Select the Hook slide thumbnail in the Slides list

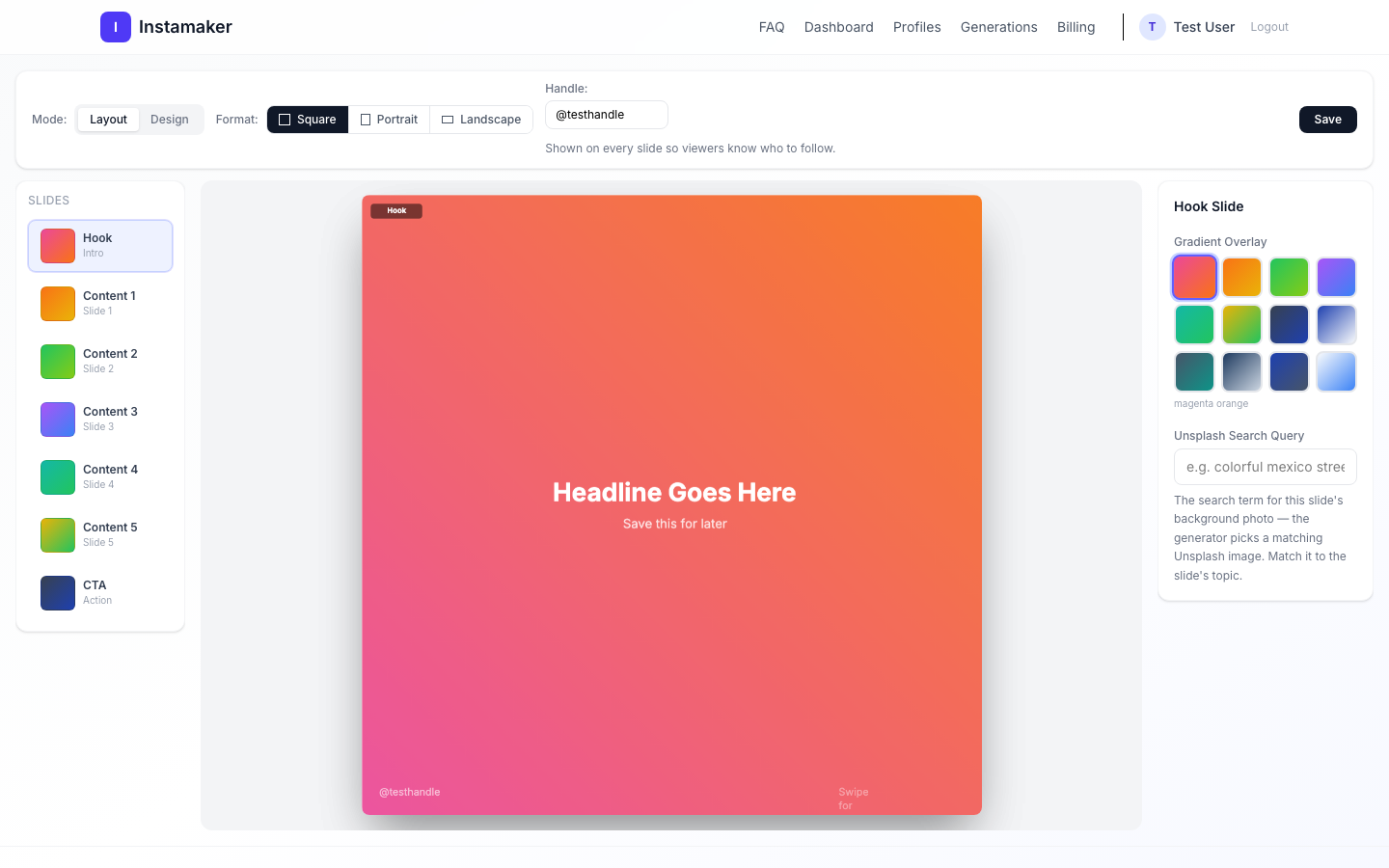(x=58, y=246)
